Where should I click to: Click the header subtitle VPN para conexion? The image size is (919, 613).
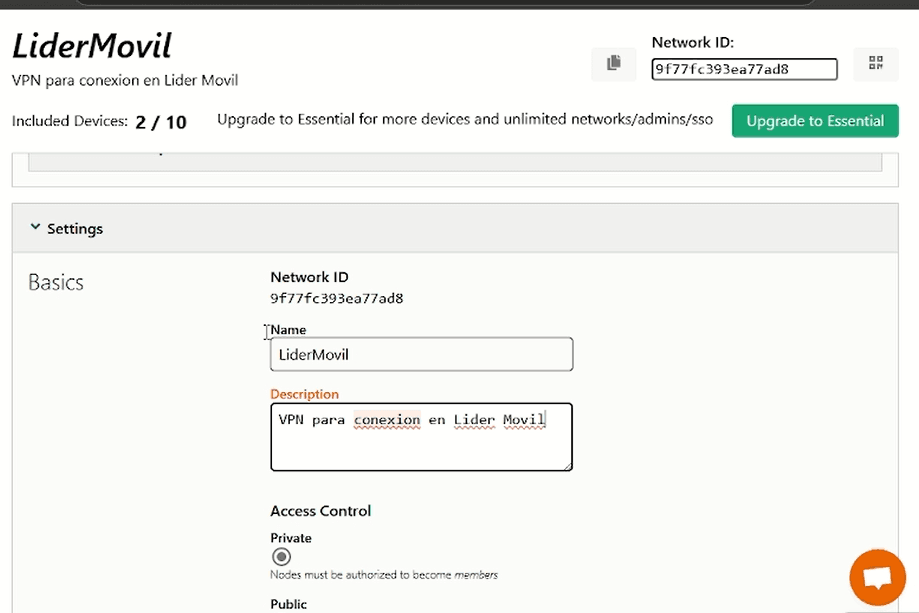[125, 80]
